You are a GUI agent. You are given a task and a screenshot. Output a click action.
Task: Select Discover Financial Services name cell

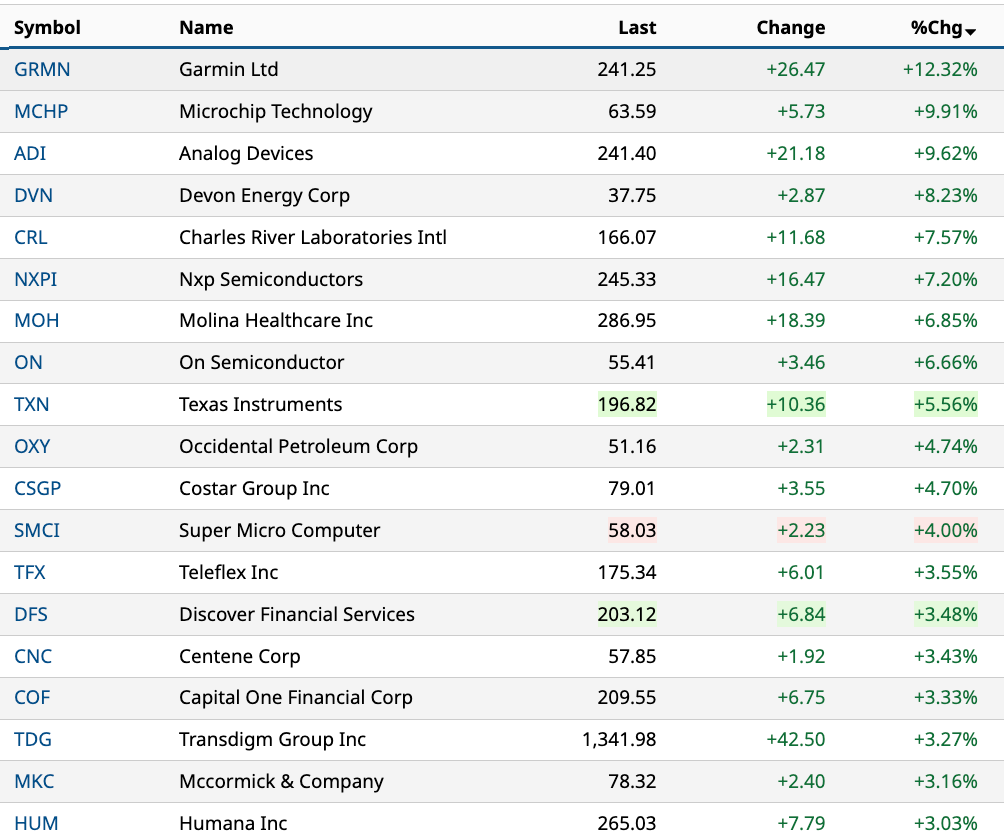296,615
